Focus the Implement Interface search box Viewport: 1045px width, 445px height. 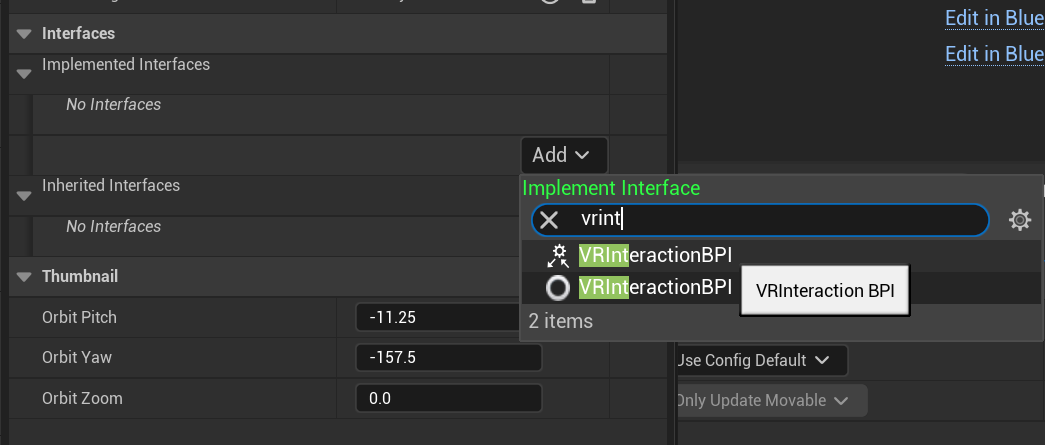click(780, 220)
